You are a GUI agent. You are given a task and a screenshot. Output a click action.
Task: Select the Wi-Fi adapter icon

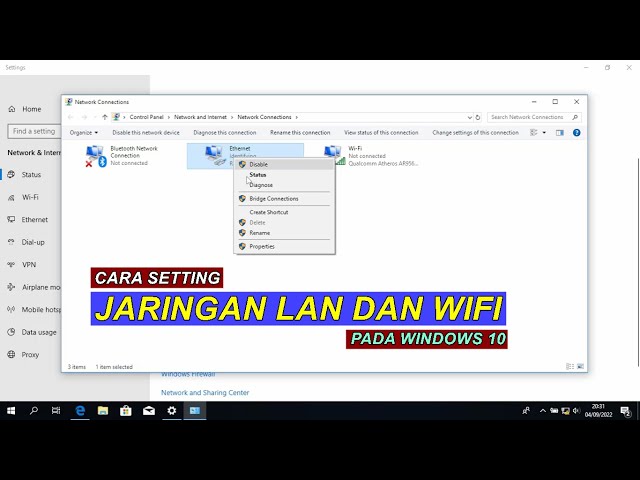pos(334,156)
